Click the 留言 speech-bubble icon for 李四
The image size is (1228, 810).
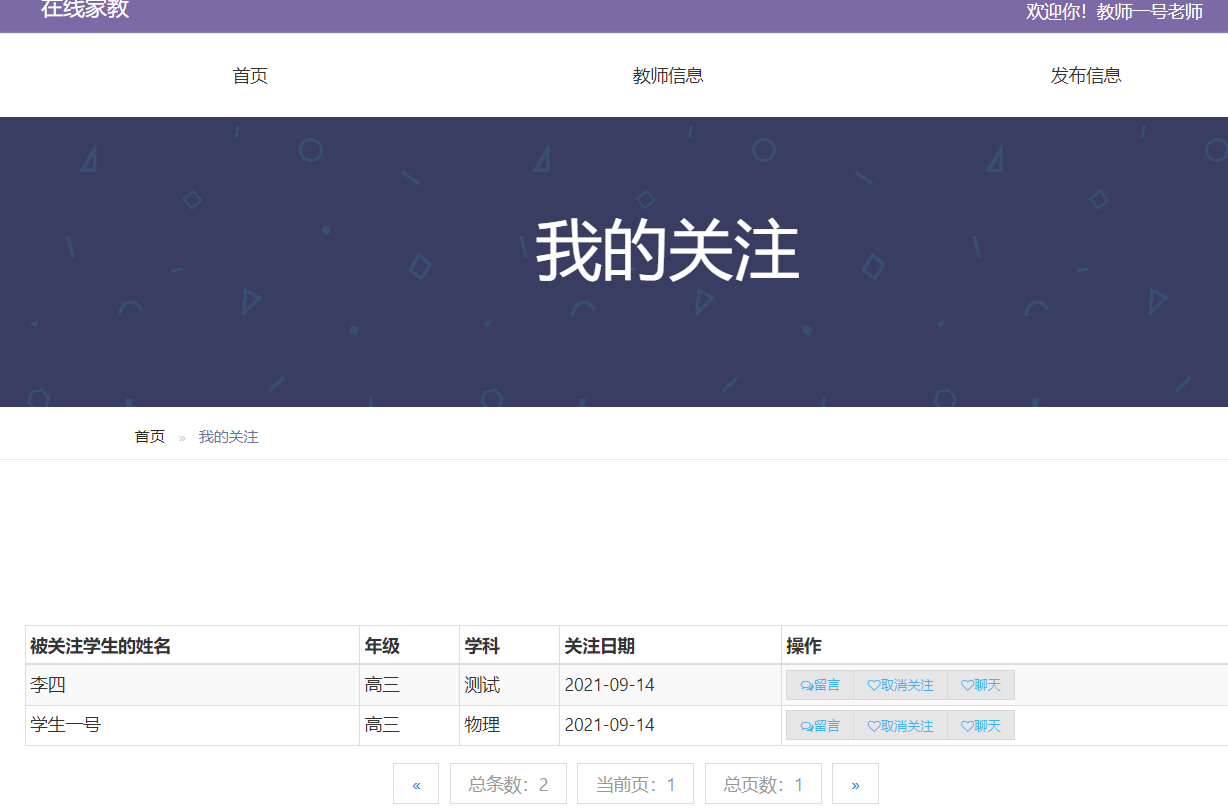[806, 684]
